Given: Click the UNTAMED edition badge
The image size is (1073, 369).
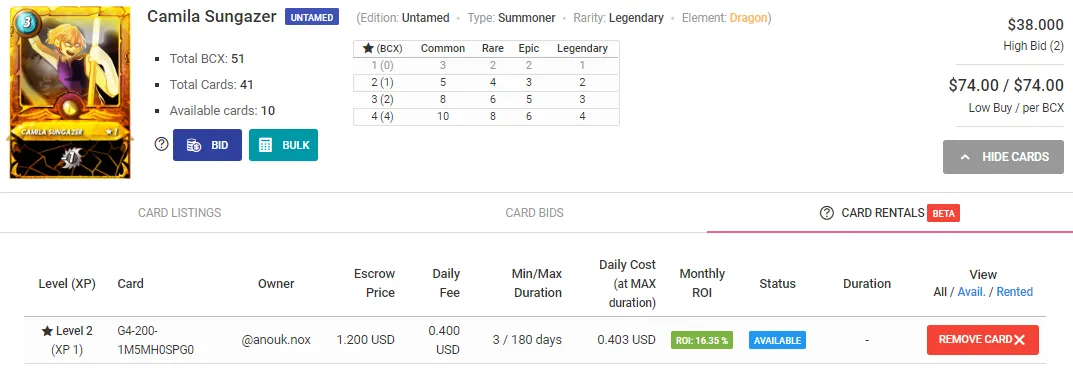Looking at the screenshot, I should tap(312, 17).
